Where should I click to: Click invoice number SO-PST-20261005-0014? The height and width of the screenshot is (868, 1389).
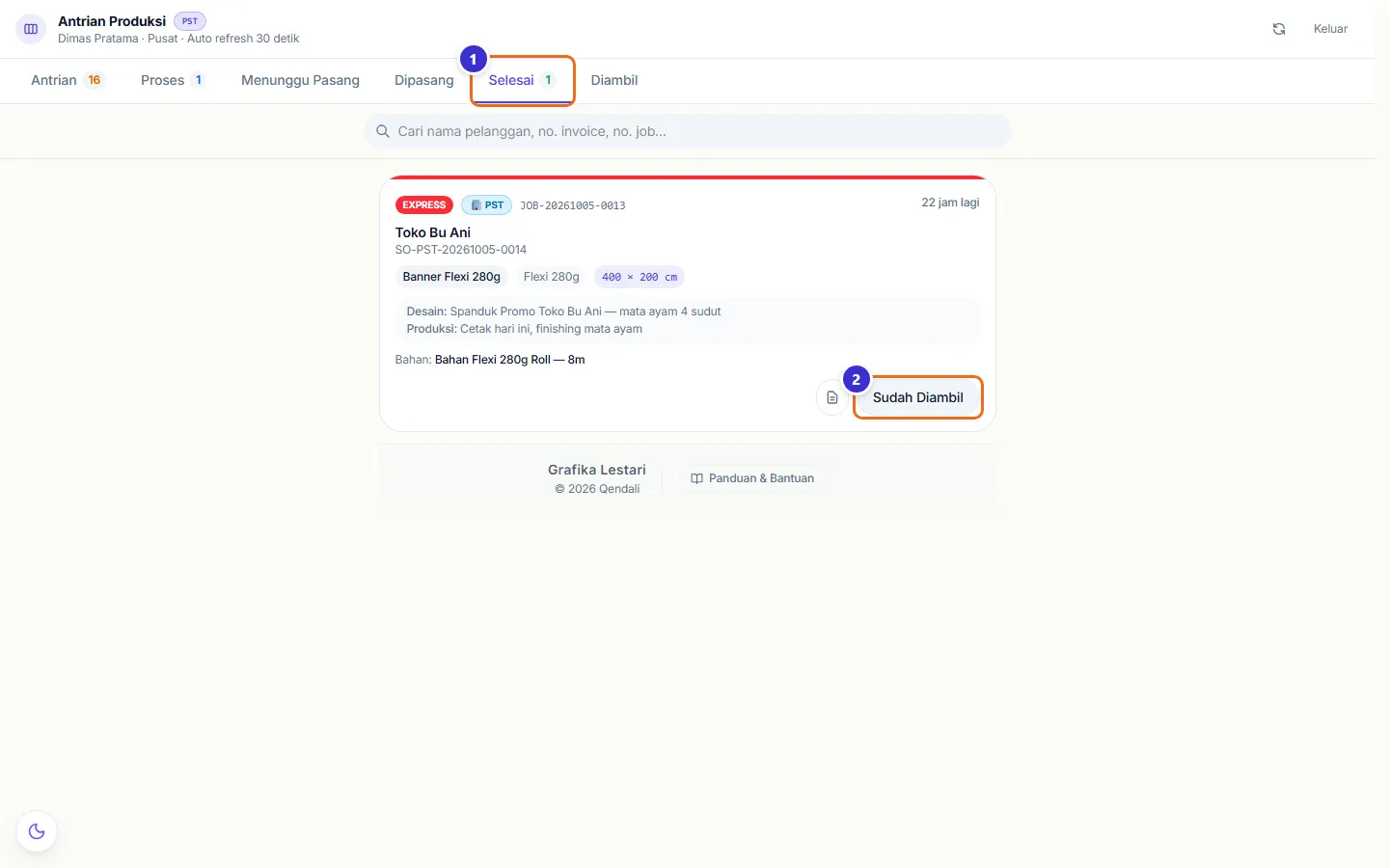[461, 250]
